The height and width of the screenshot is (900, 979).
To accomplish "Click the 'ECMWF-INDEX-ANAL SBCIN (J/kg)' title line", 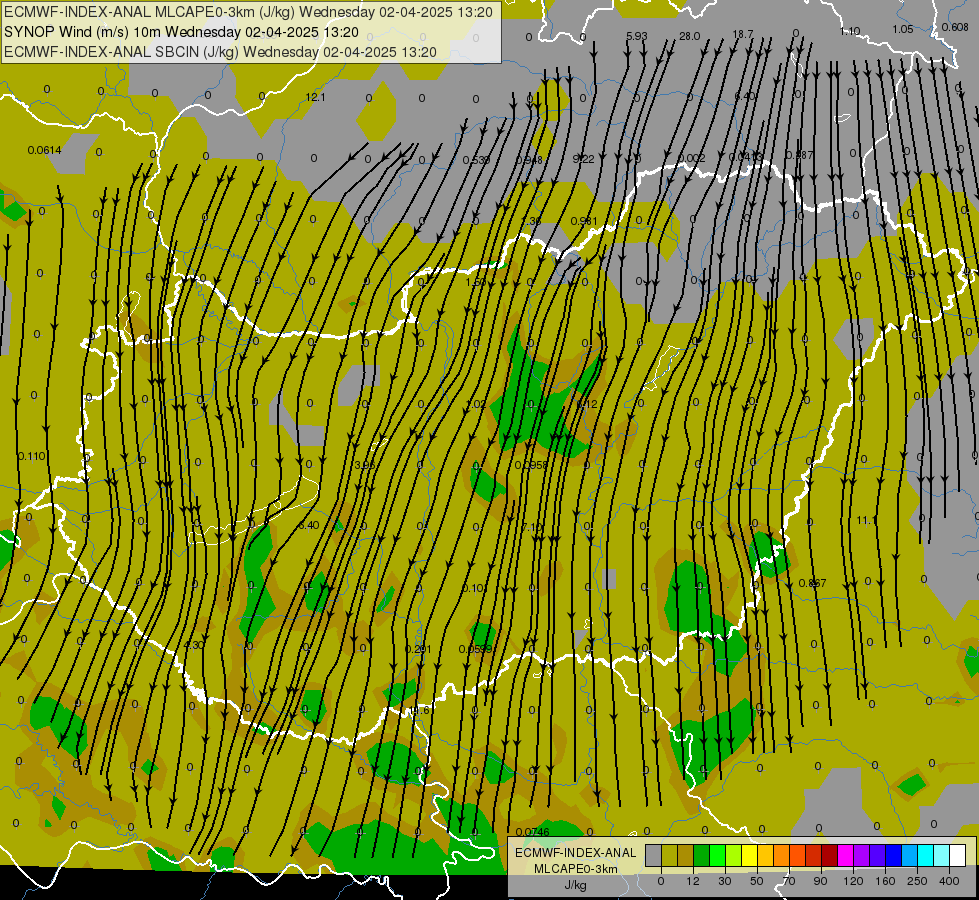I will (x=121, y=52).
